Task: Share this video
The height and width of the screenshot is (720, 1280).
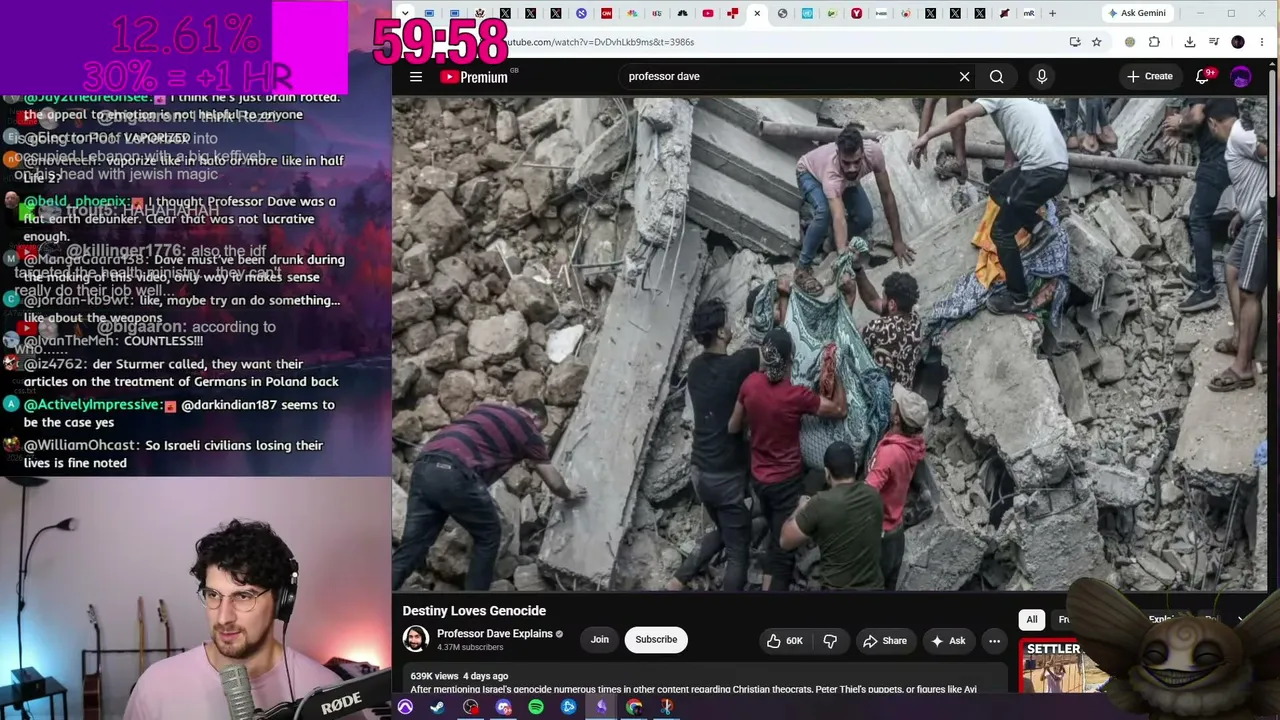Action: (885, 641)
